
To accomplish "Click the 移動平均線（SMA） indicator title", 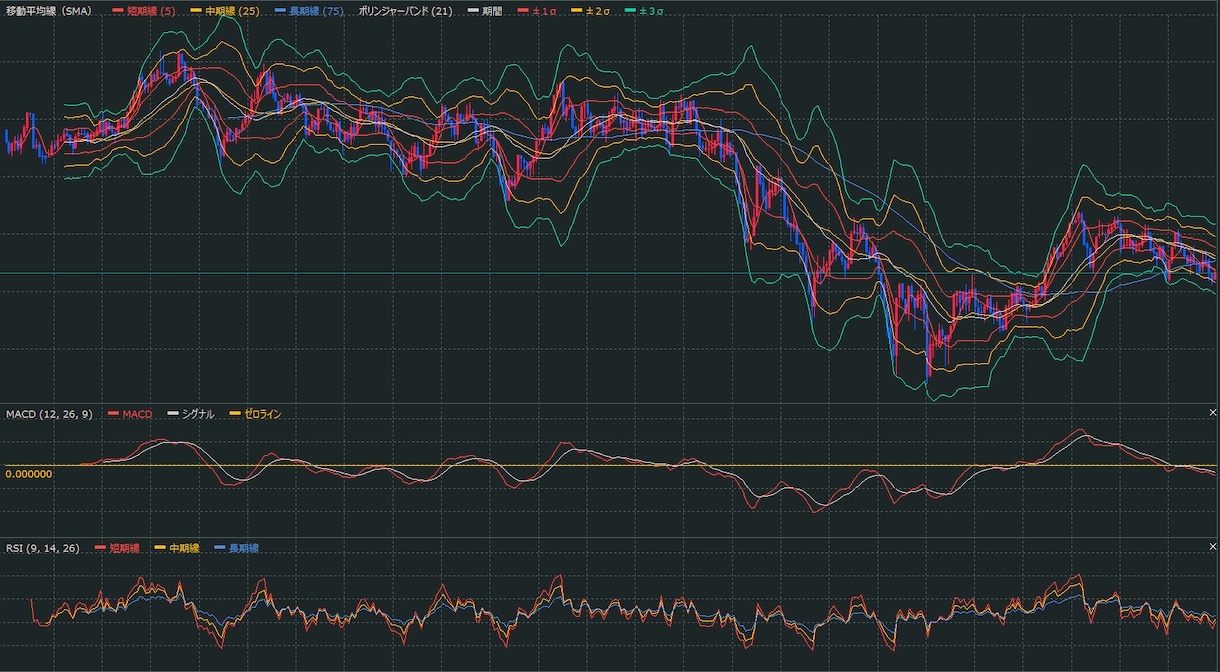I will 51,11.
